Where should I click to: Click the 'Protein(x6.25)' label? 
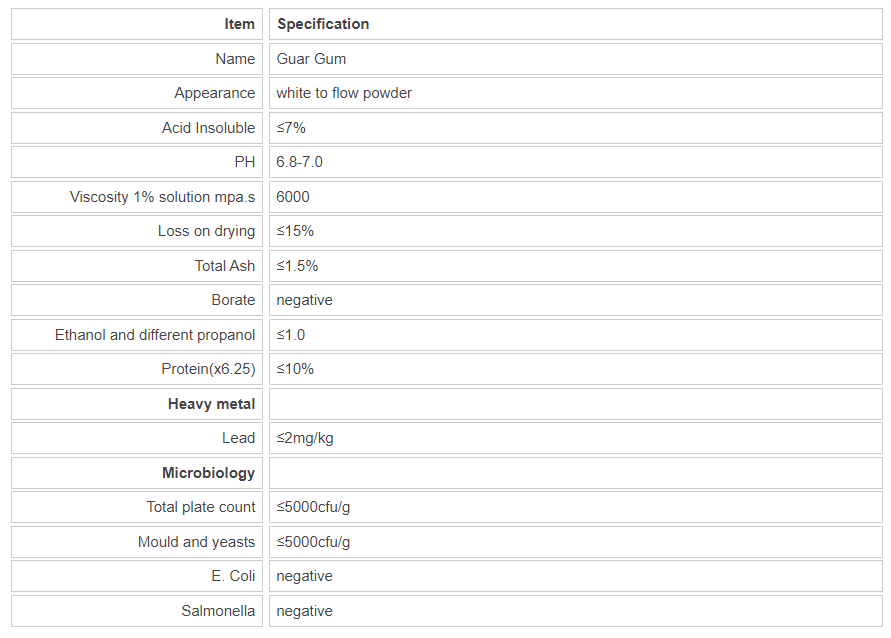coord(208,369)
